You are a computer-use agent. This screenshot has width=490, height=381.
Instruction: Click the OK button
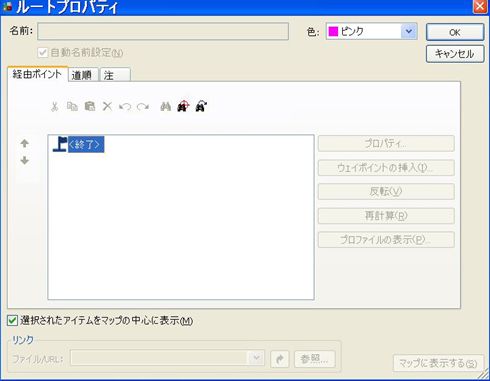click(455, 32)
